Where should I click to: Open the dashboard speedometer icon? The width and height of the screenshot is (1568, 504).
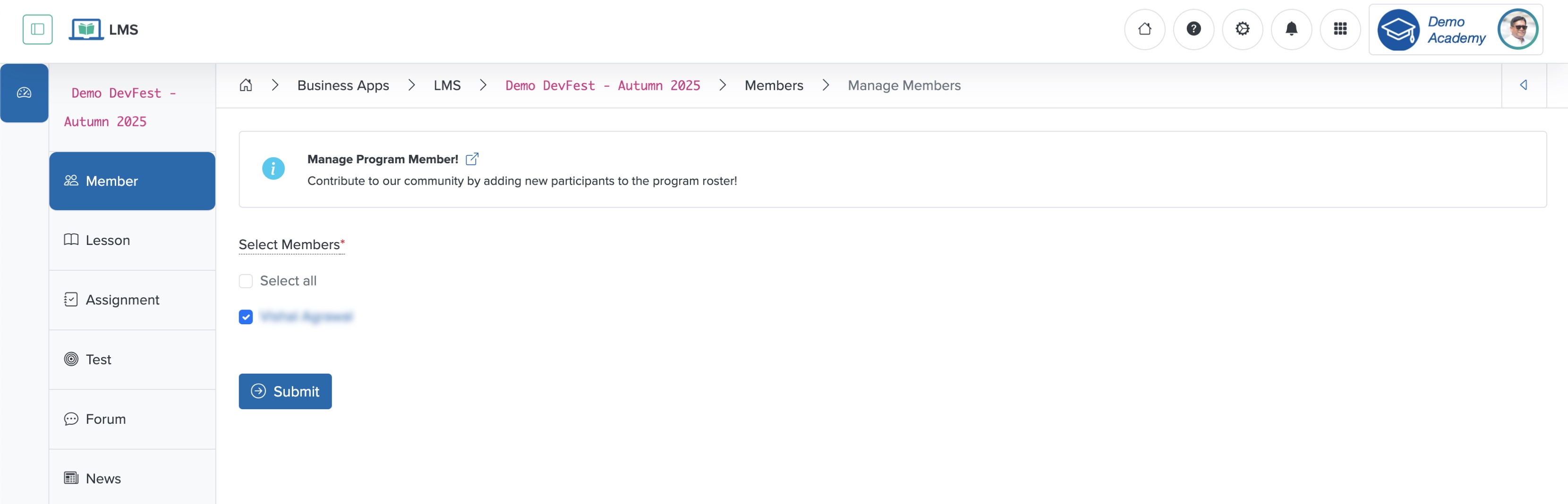tap(25, 92)
